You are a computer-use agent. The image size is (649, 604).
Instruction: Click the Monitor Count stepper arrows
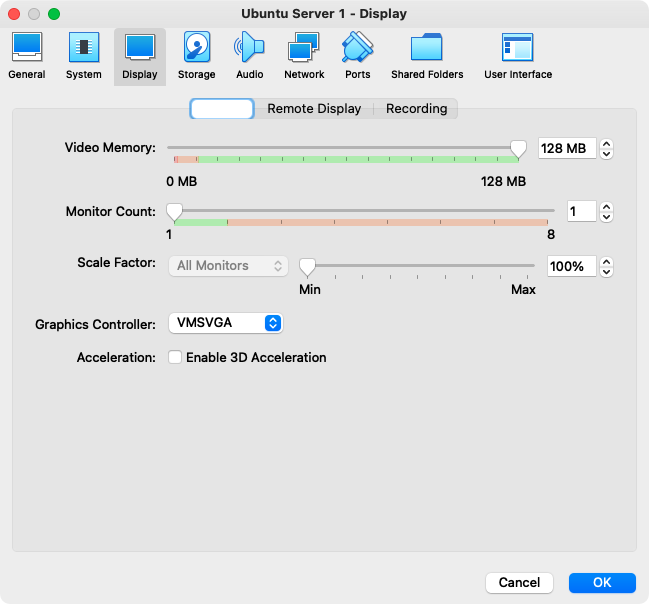(x=607, y=212)
